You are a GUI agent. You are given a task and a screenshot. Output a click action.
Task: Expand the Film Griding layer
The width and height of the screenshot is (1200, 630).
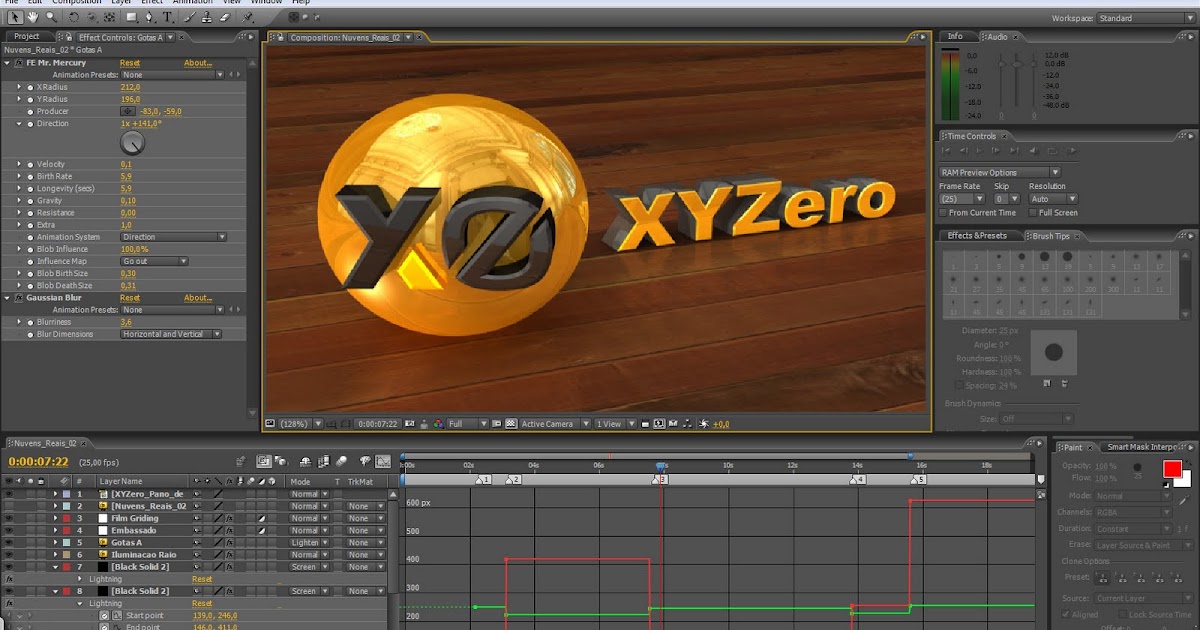(x=56, y=518)
